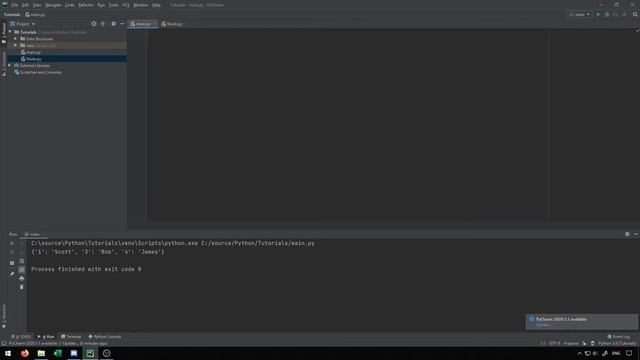Screen dimensions: 640x360
Task: Open the Edit menu
Action: click(x=25, y=5)
